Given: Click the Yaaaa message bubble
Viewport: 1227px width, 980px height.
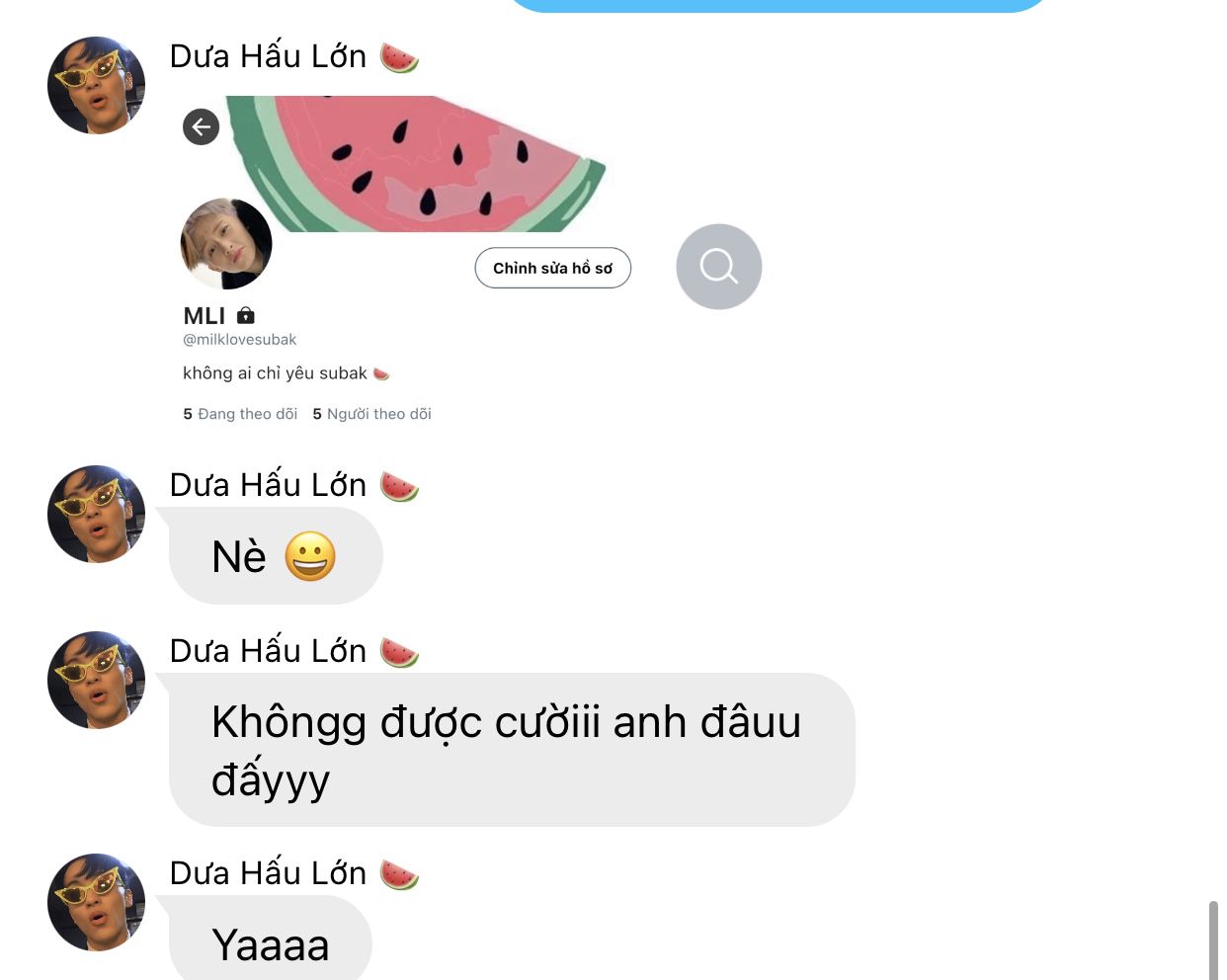Looking at the screenshot, I should point(271,939).
